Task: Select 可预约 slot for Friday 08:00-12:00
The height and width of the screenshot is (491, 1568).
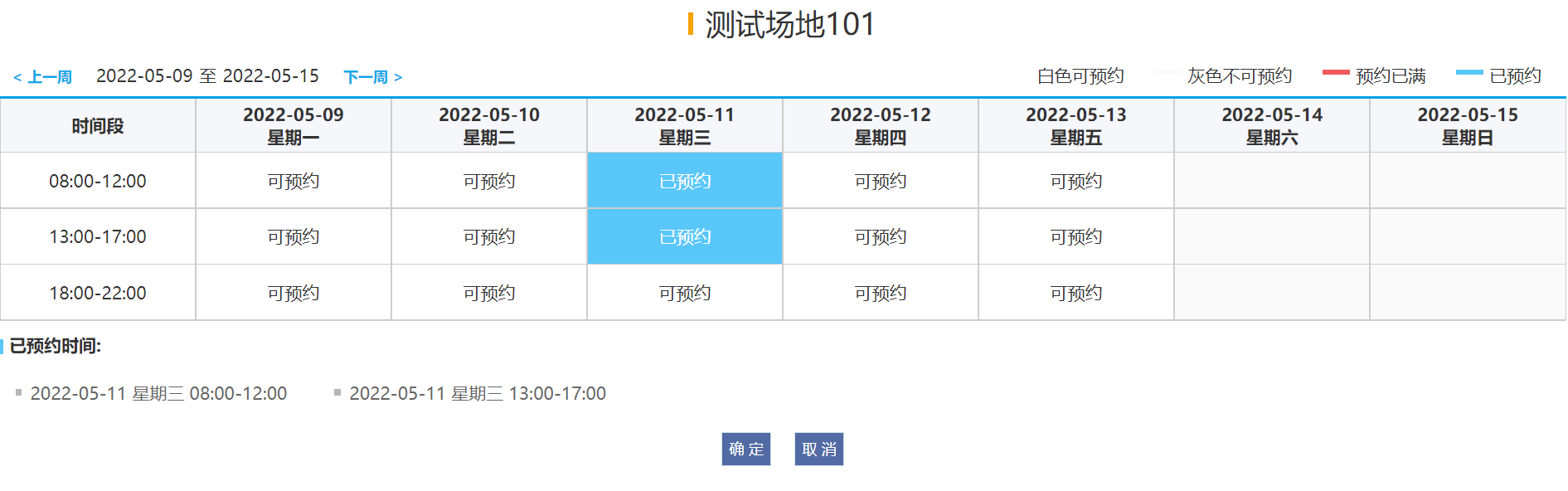Action: [x=1075, y=181]
